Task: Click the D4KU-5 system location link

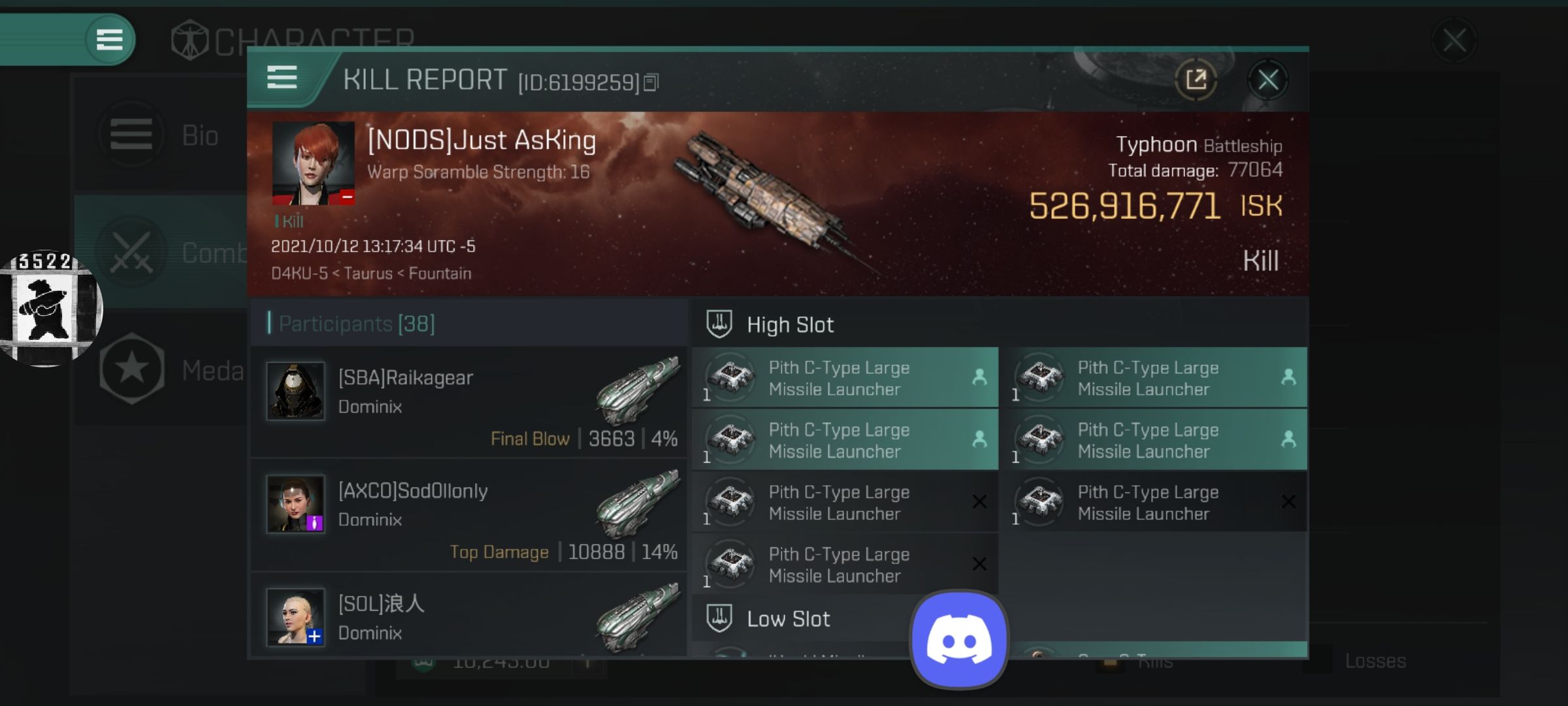Action: pyautogui.click(x=299, y=273)
